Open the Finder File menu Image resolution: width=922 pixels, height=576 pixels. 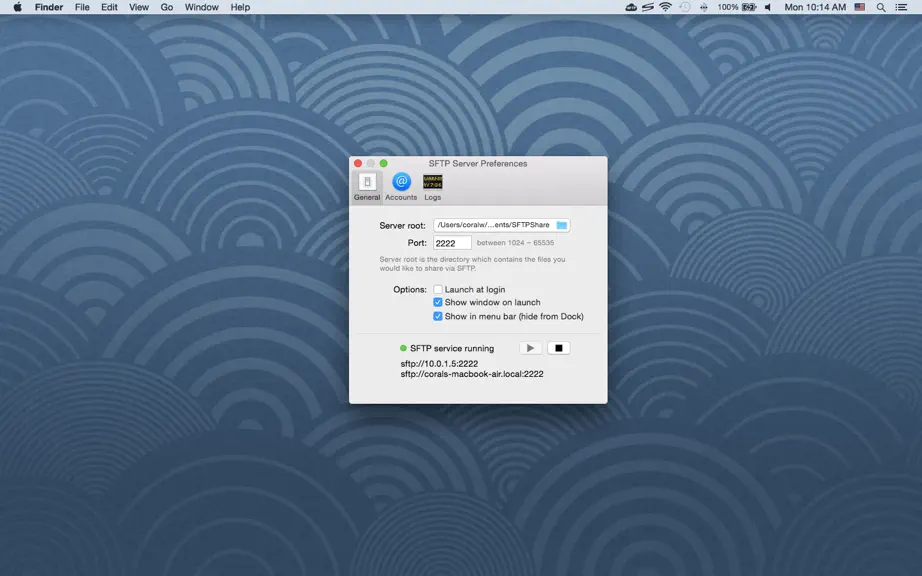82,7
